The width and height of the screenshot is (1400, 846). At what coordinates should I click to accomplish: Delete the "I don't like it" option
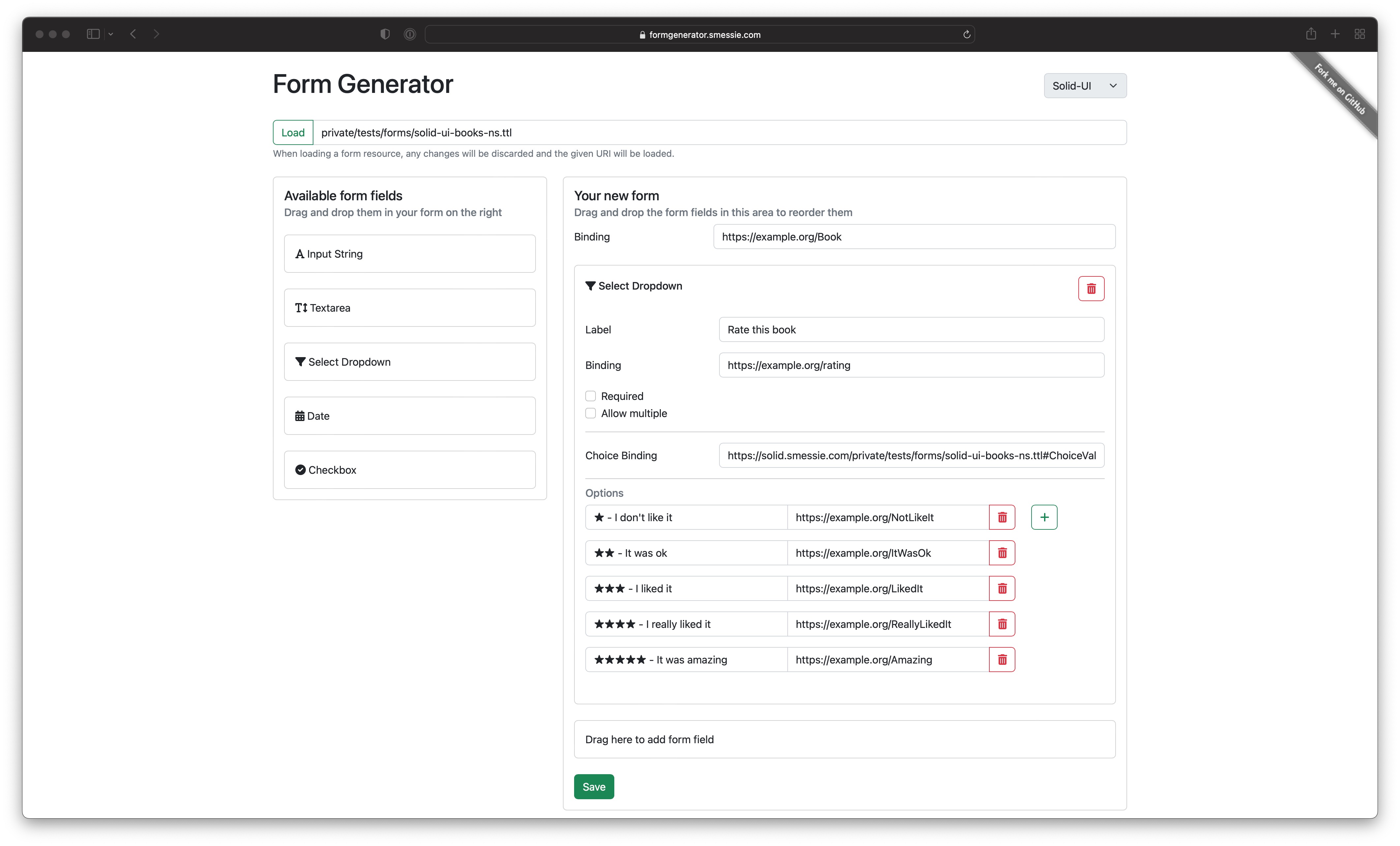click(x=1002, y=517)
